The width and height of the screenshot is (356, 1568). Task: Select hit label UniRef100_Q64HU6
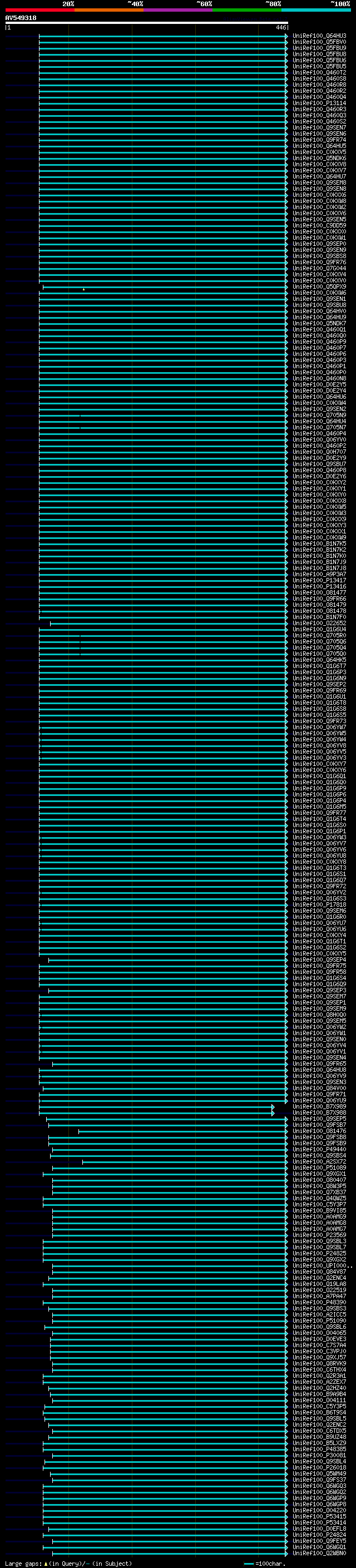point(319,397)
